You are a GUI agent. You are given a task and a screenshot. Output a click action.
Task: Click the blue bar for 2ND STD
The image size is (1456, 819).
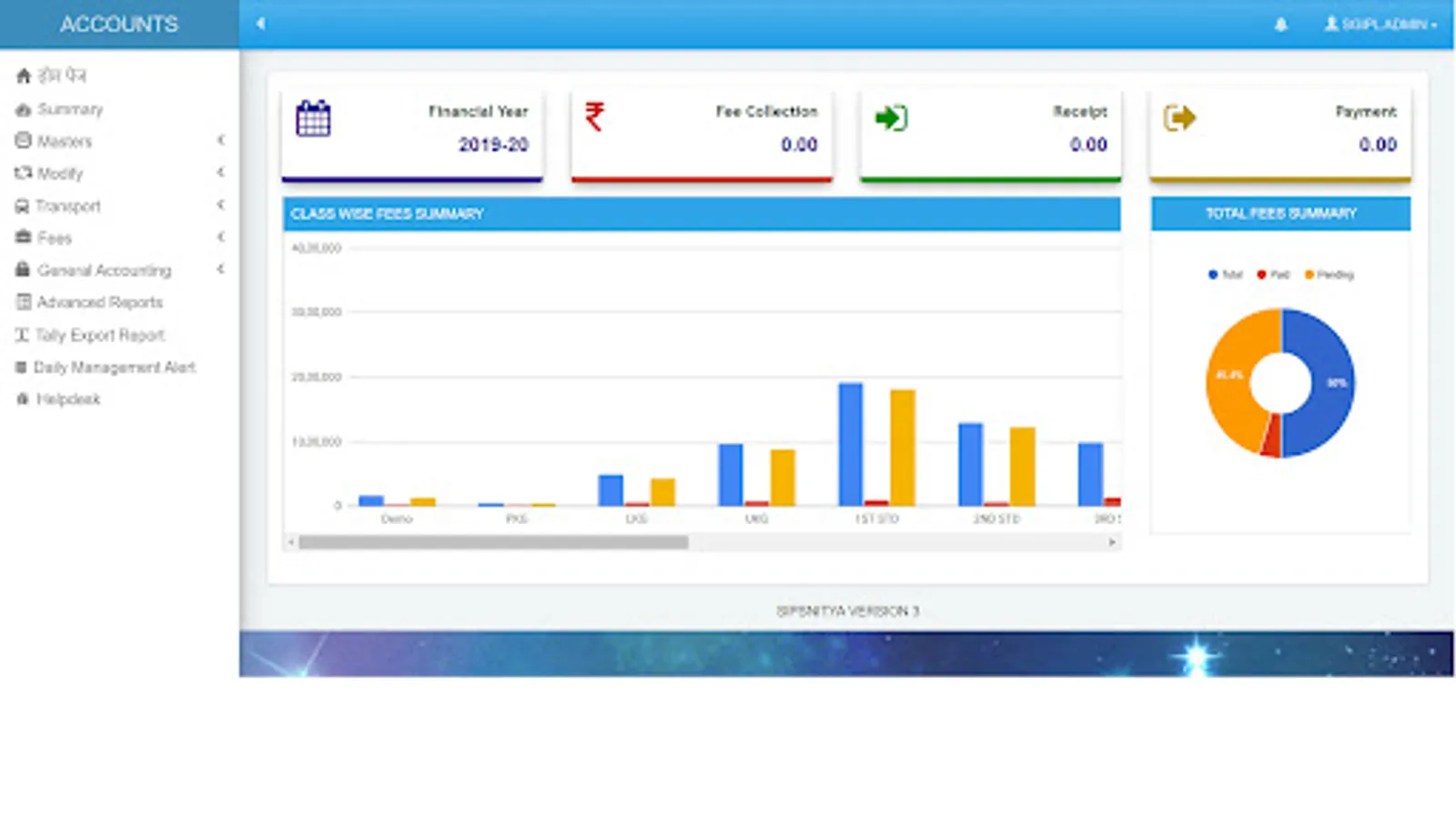[x=971, y=464]
